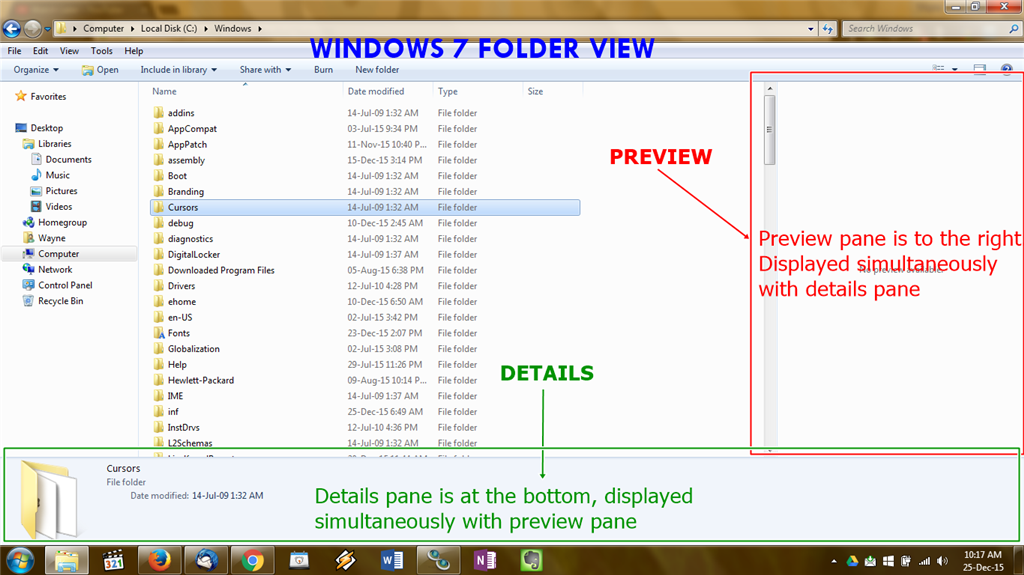Open Thunderbird from the taskbar
Screen dimensions: 1024x575
tap(206, 561)
